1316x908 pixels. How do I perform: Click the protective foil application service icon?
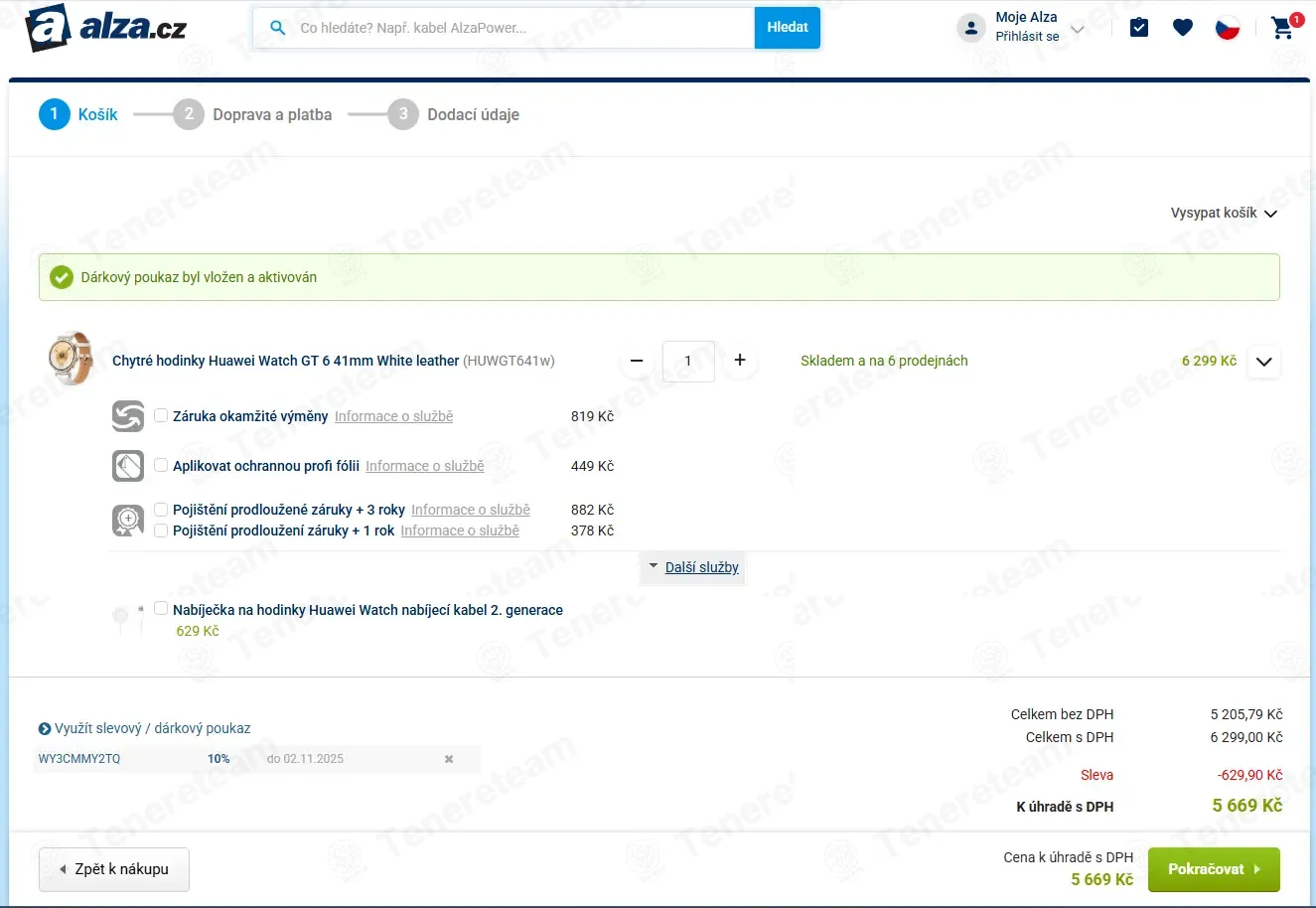point(128,465)
